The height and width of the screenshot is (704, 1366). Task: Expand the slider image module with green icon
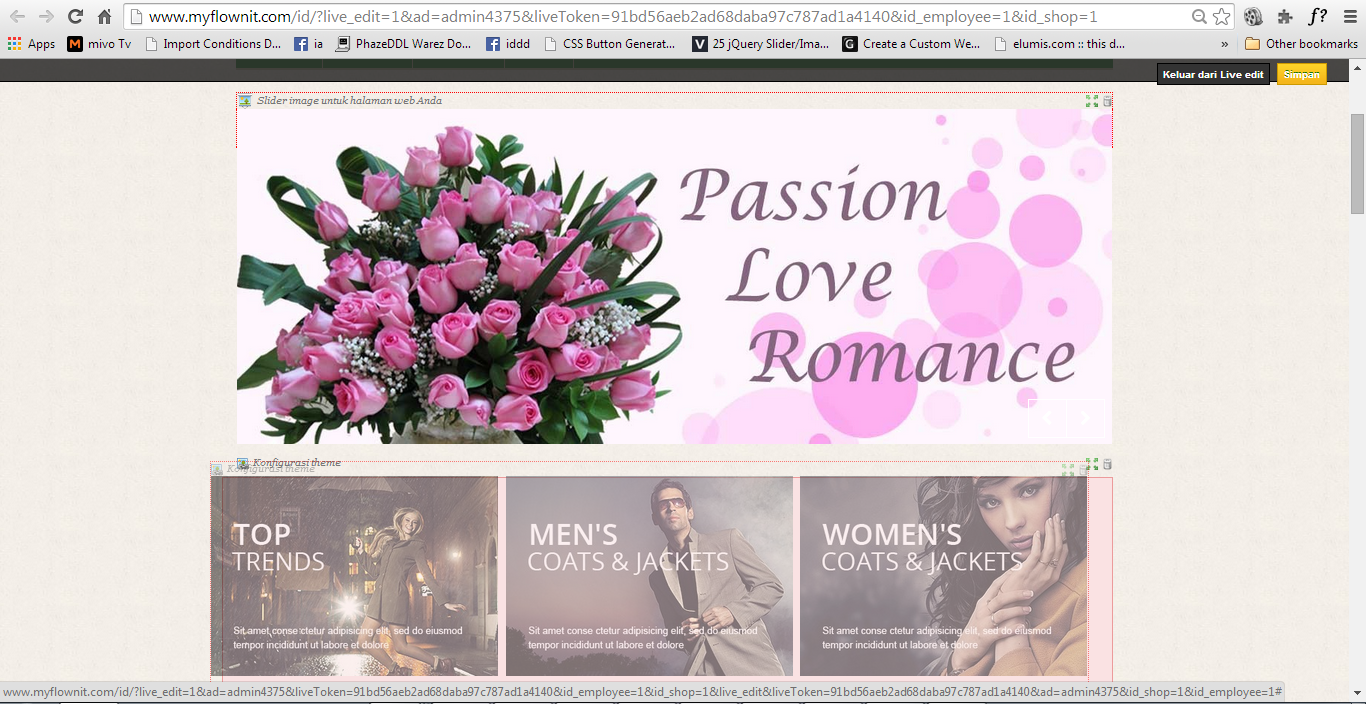coord(1092,101)
